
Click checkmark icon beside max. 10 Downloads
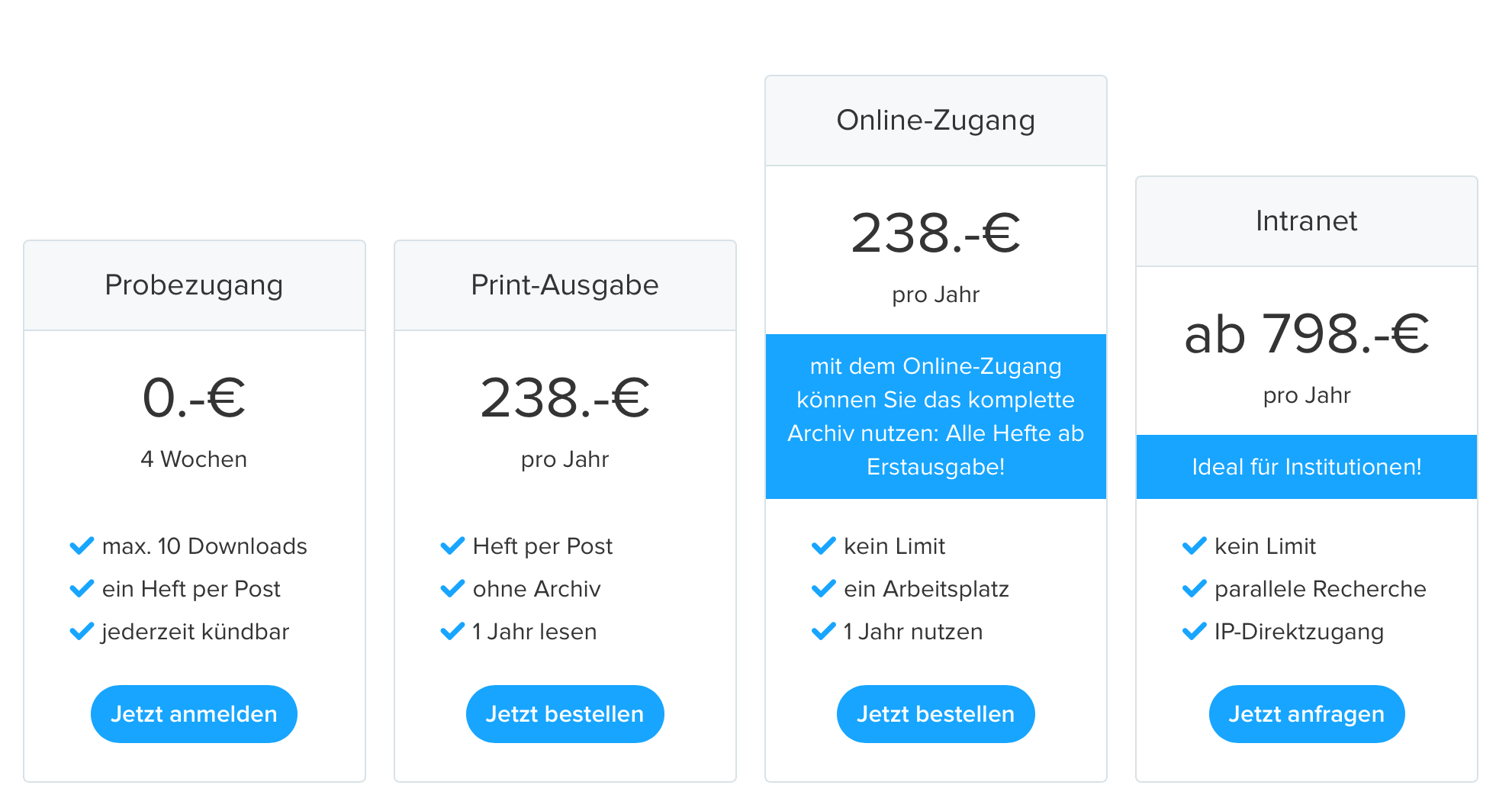[82, 546]
